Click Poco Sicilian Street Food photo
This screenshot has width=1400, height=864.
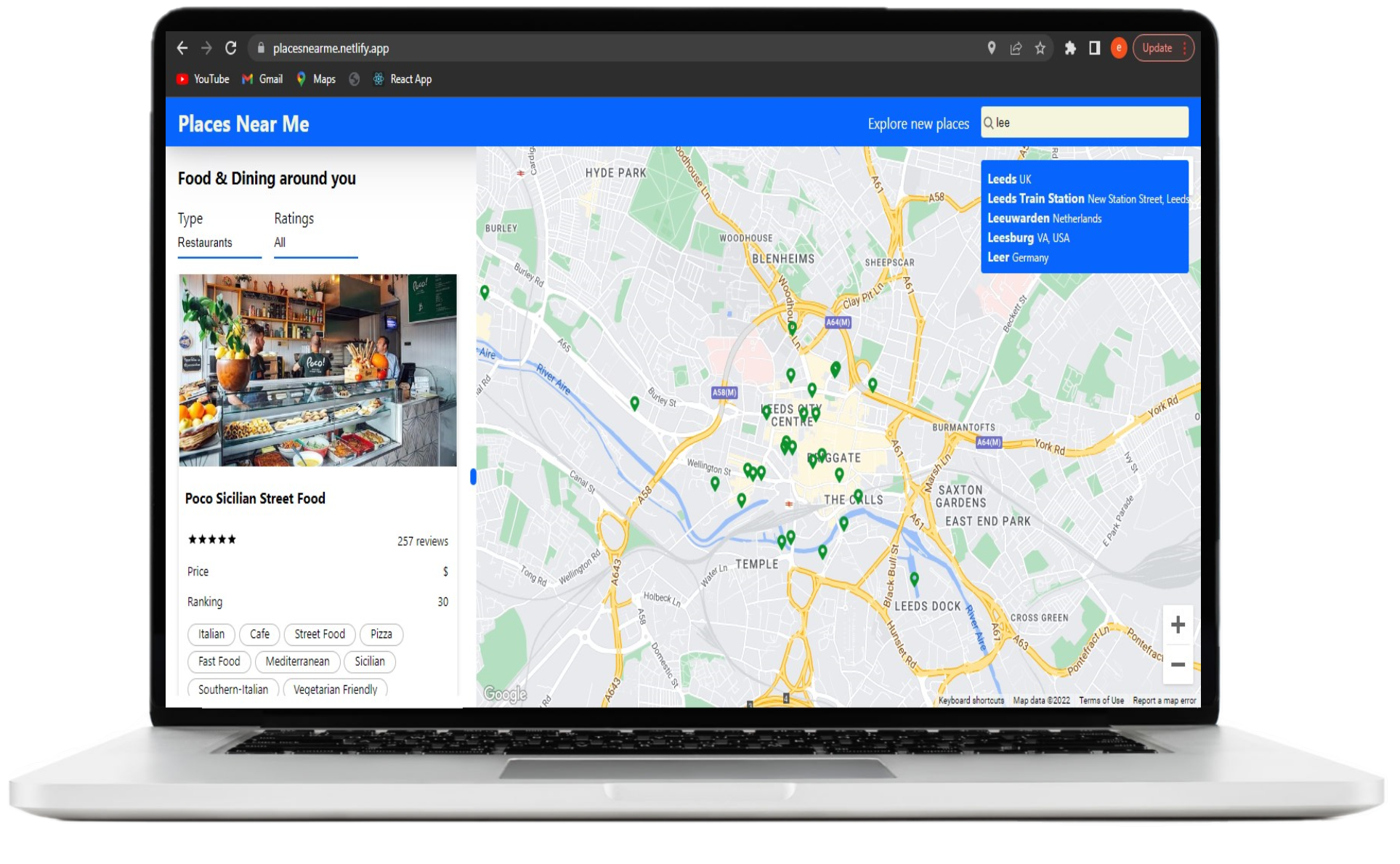[317, 370]
